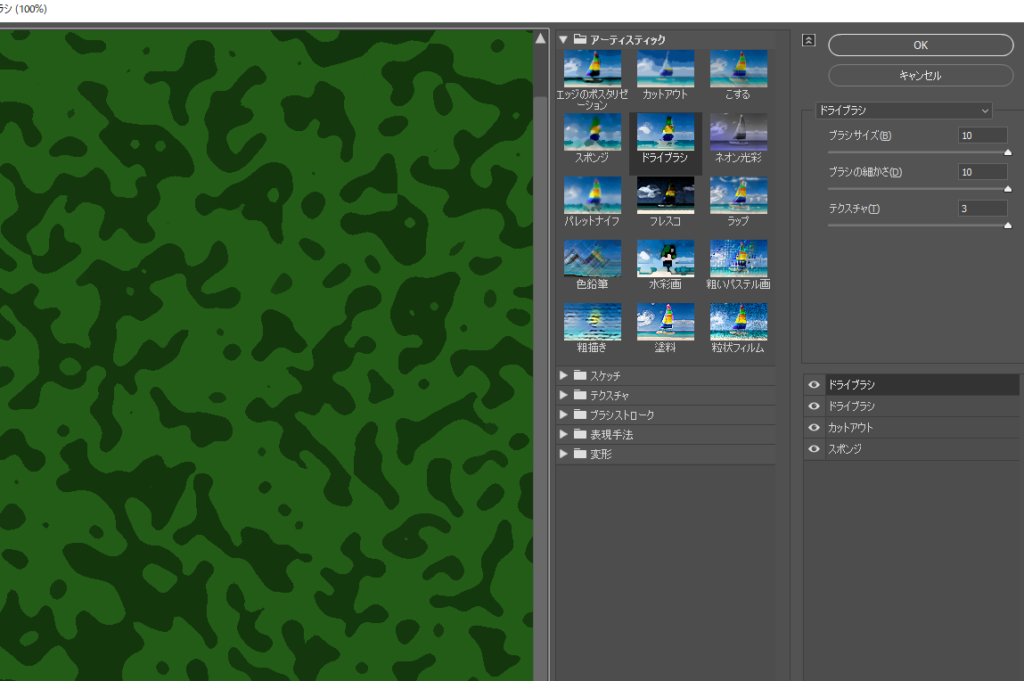Expand the テクスチャ filter folder
The height and width of the screenshot is (681, 1024).
click(564, 395)
